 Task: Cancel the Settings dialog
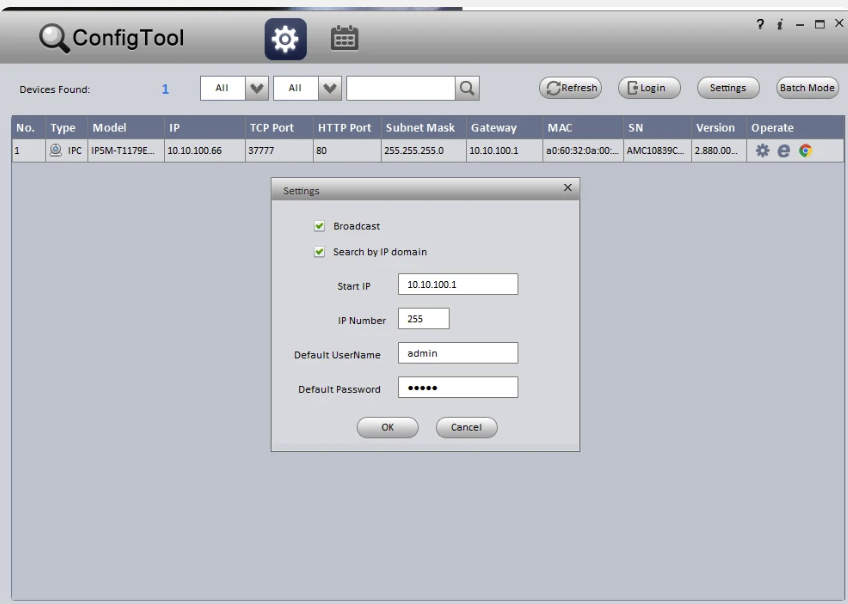(466, 427)
